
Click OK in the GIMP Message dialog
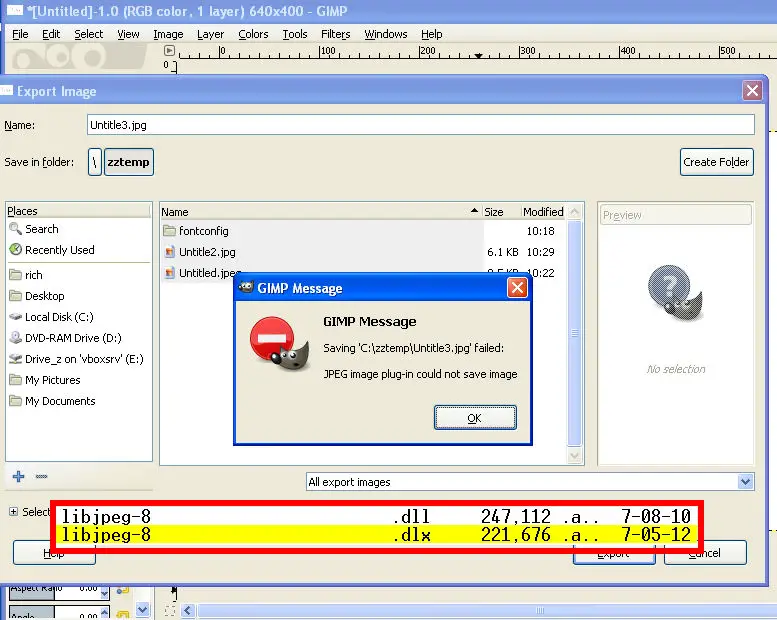point(475,418)
